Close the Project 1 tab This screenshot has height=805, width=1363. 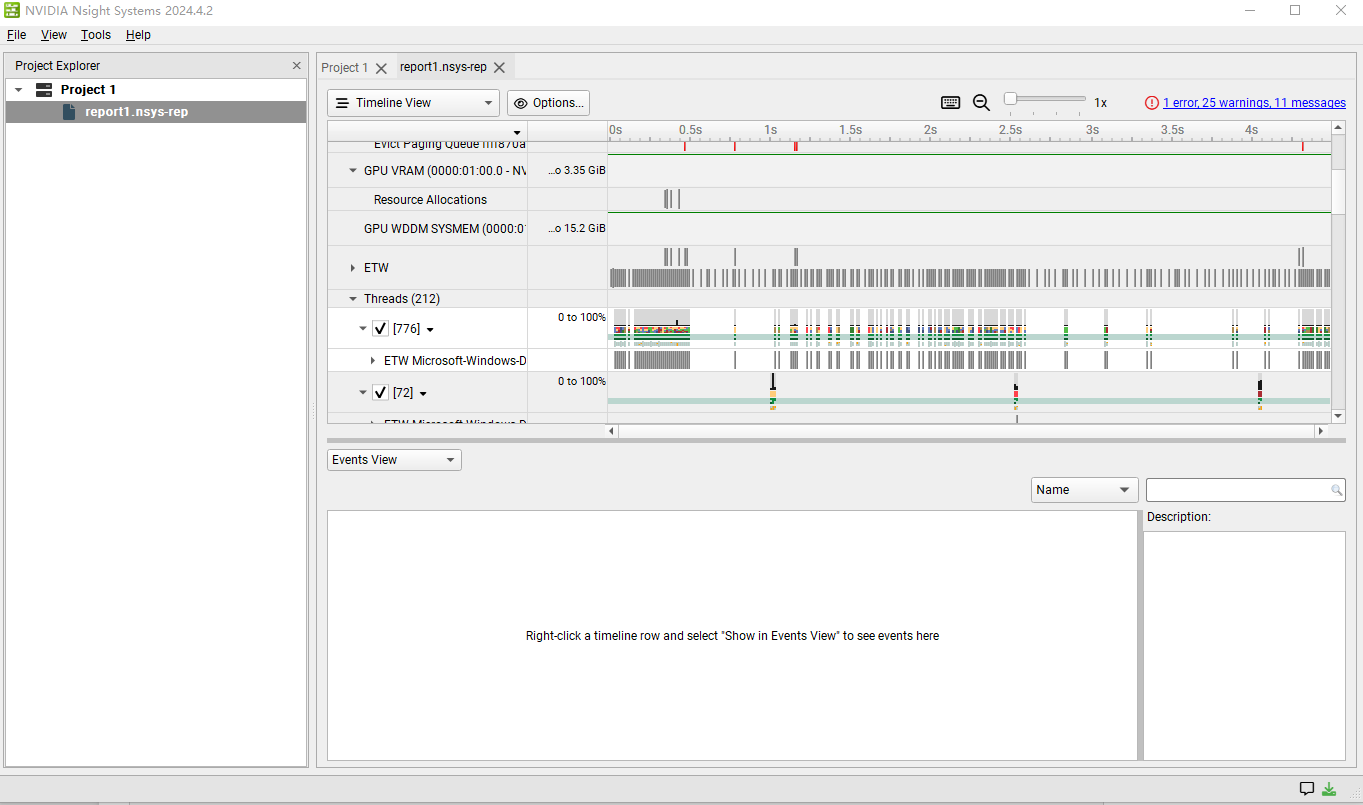click(x=381, y=68)
